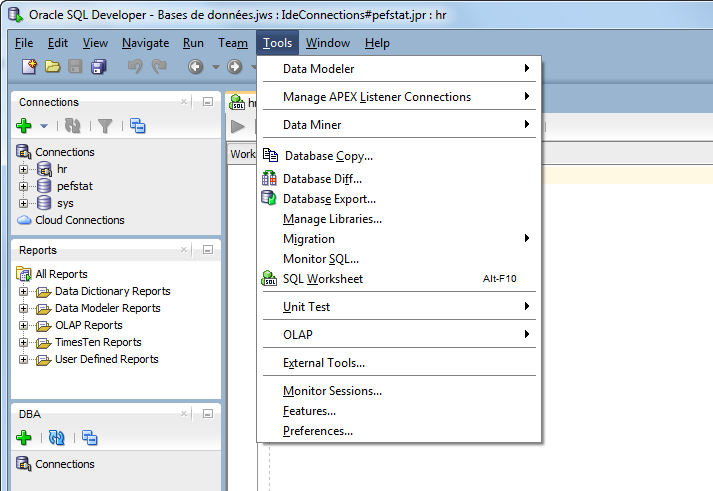Open Manage APEX Listener Connections submenu

399,97
